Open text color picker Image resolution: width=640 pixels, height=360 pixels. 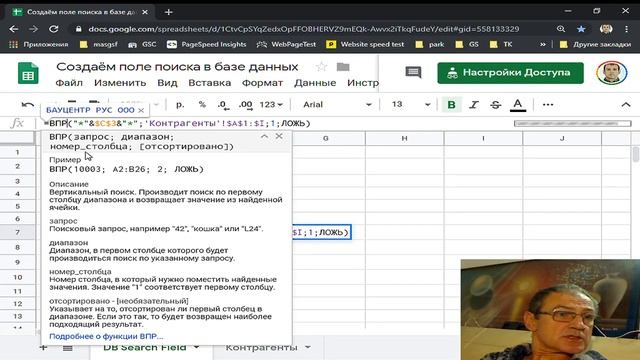coord(518,105)
